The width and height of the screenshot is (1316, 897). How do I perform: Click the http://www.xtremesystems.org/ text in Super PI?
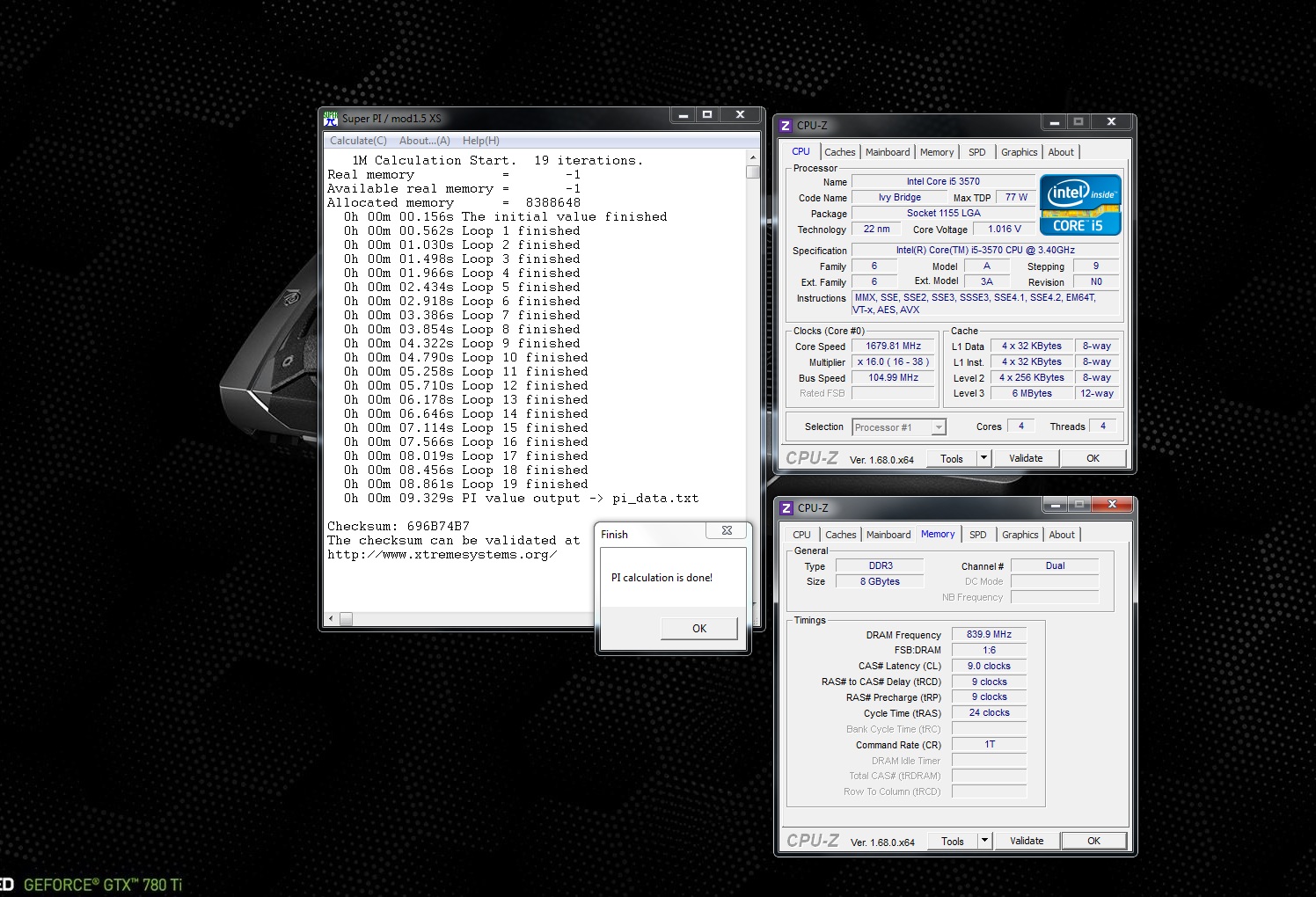(x=442, y=555)
